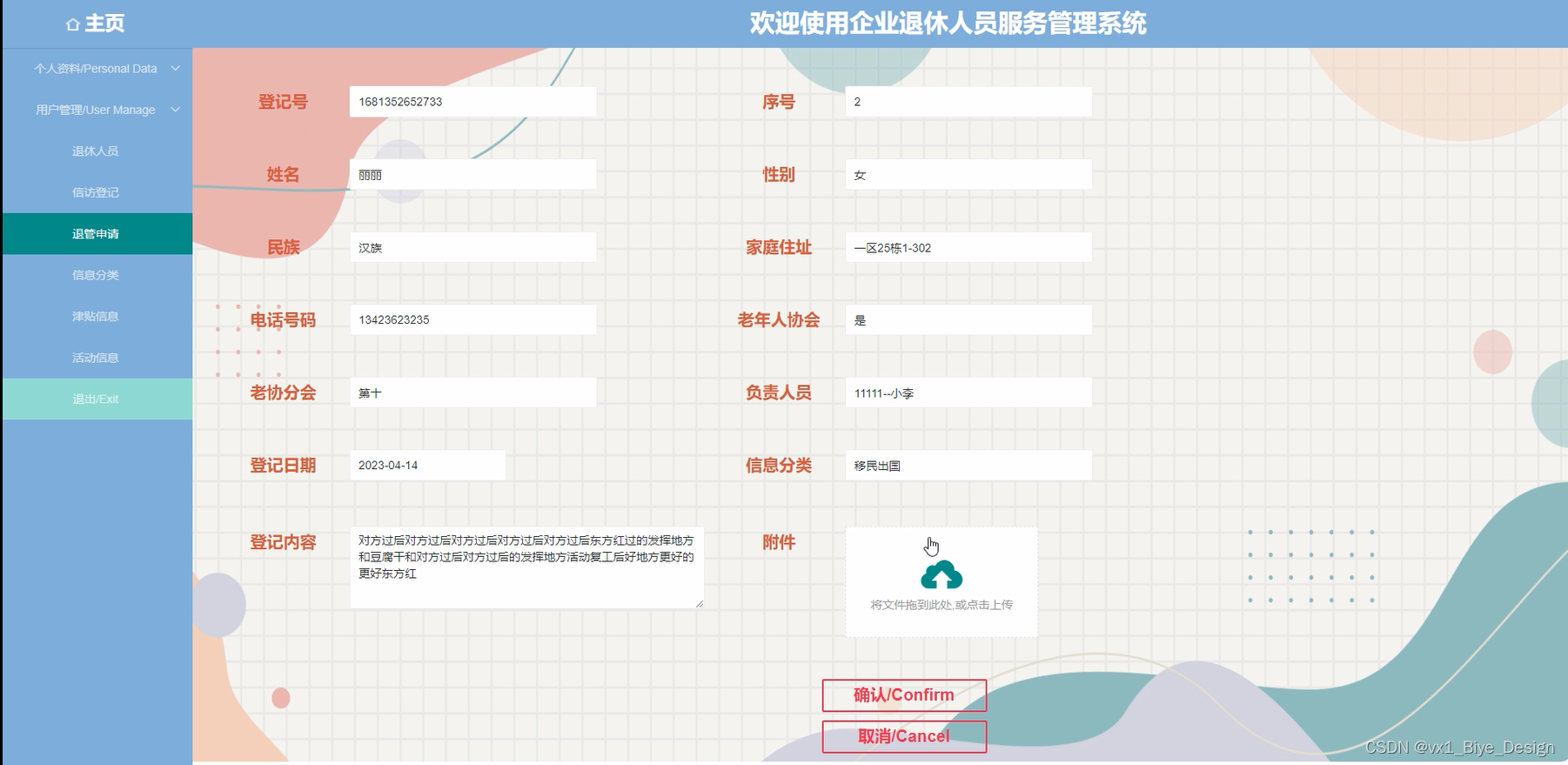Click the 老协分会 field showing 第十

[473, 393]
